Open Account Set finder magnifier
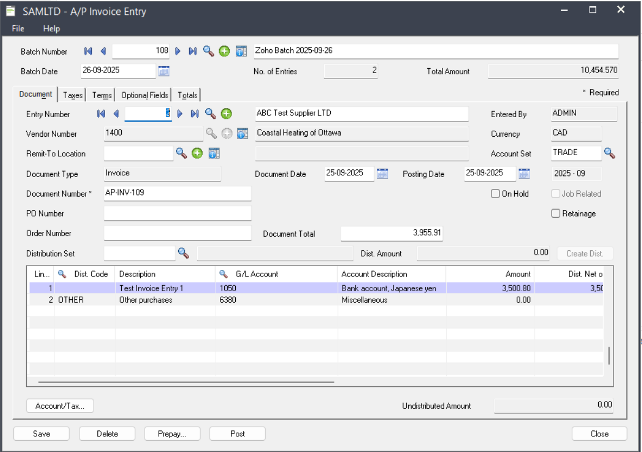The height and width of the screenshot is (452, 642). (x=608, y=153)
